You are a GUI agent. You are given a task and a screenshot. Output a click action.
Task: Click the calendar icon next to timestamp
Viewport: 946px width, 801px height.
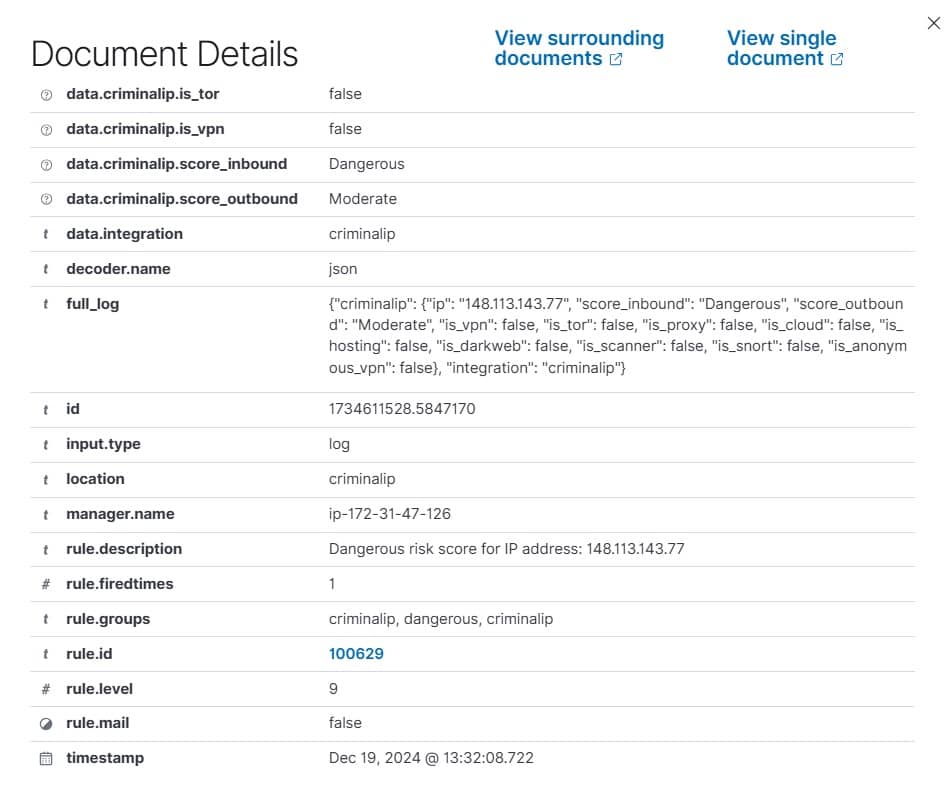point(45,758)
